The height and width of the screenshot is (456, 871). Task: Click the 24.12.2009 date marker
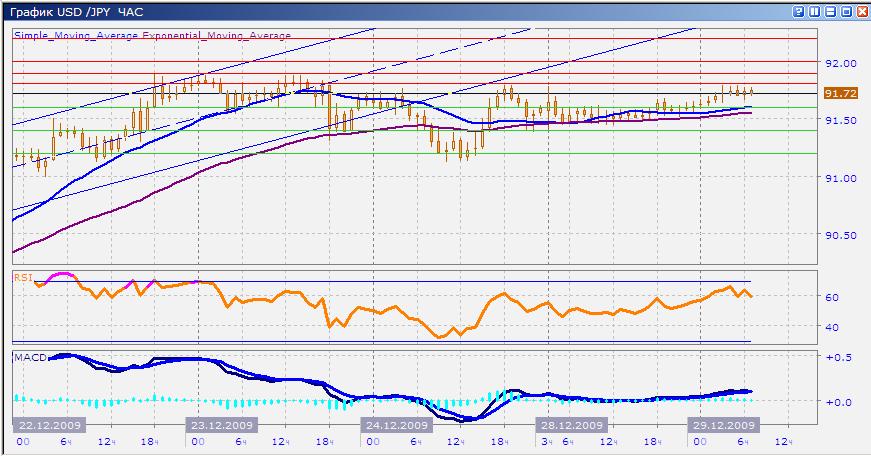point(396,424)
